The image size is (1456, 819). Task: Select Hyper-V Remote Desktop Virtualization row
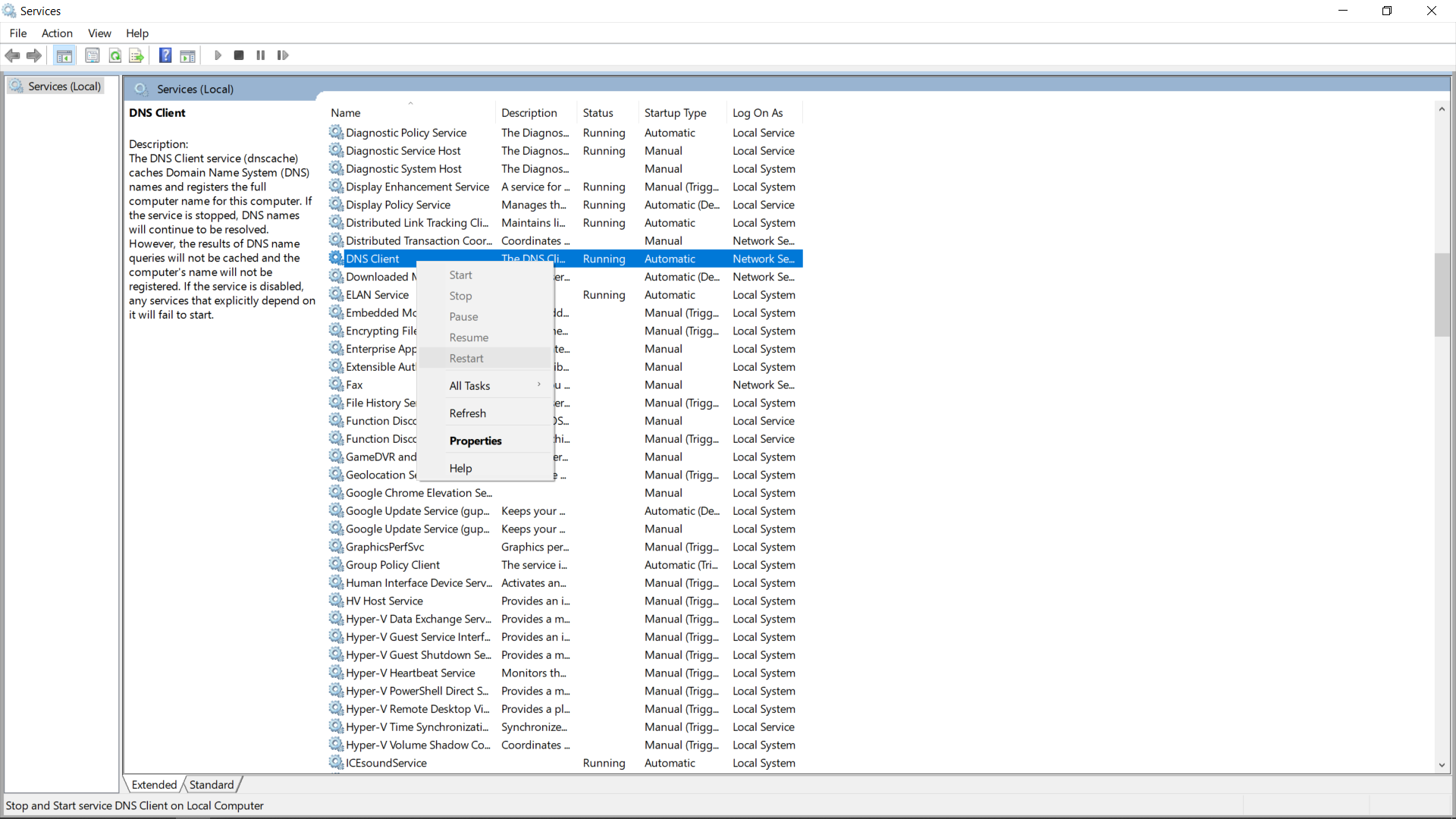[565, 709]
